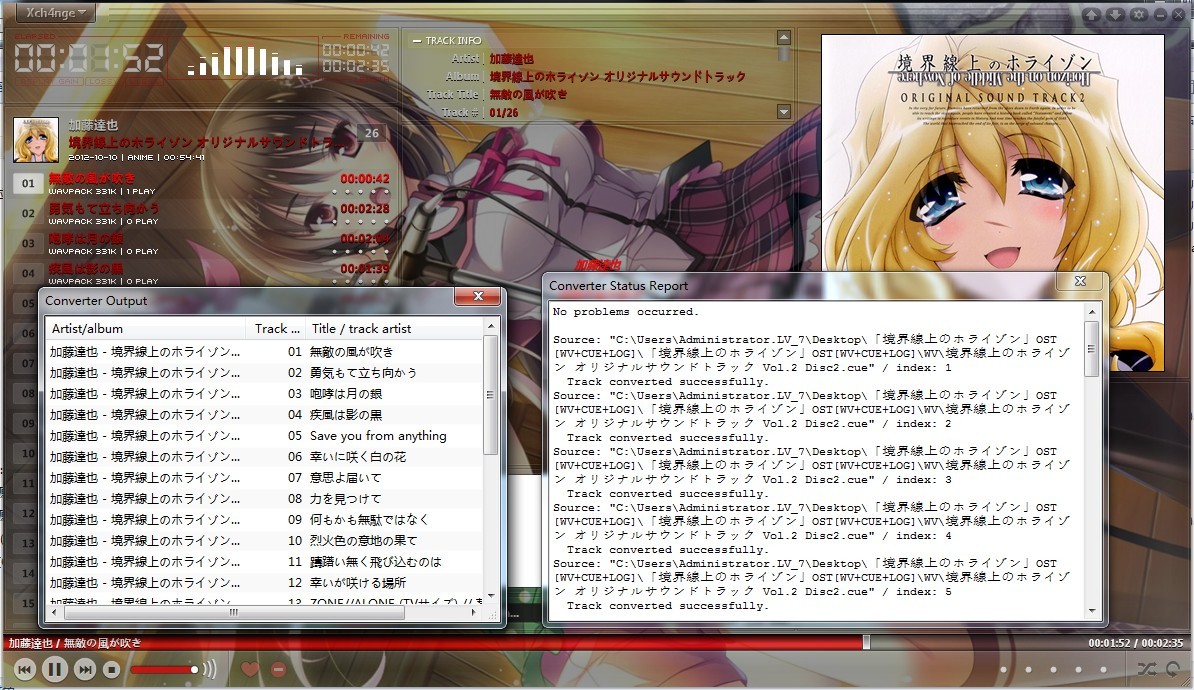Click the large album cover artwork
1194x690 pixels.
[992, 203]
